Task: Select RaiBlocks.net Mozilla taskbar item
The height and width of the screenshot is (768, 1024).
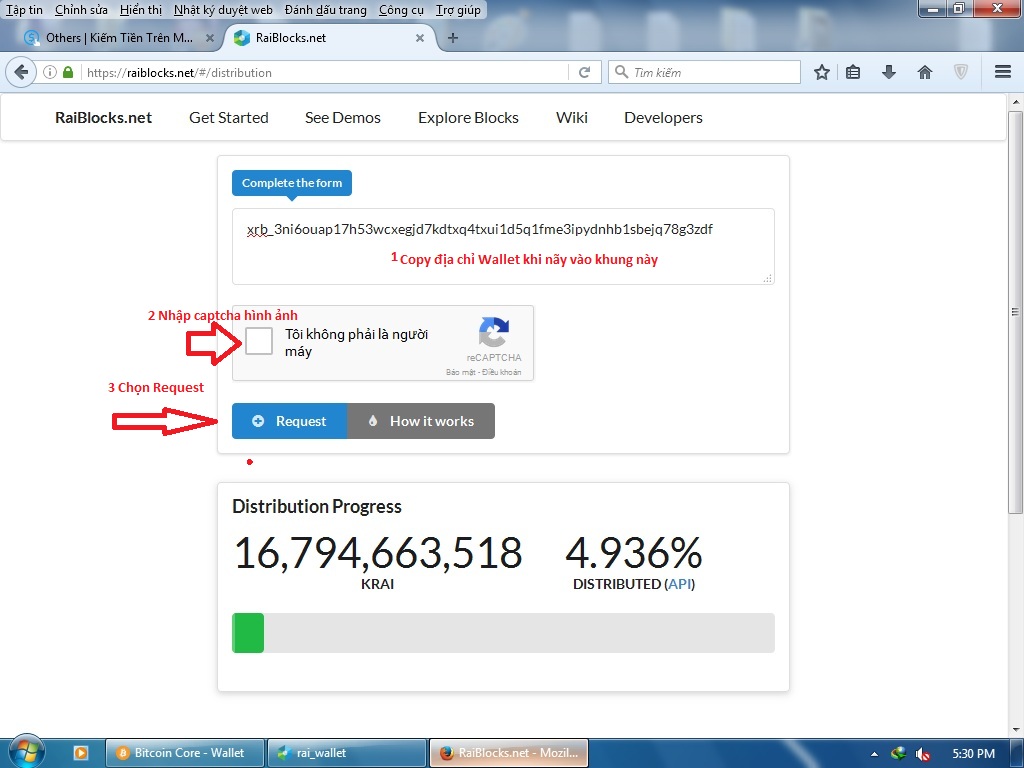Action: pos(509,753)
